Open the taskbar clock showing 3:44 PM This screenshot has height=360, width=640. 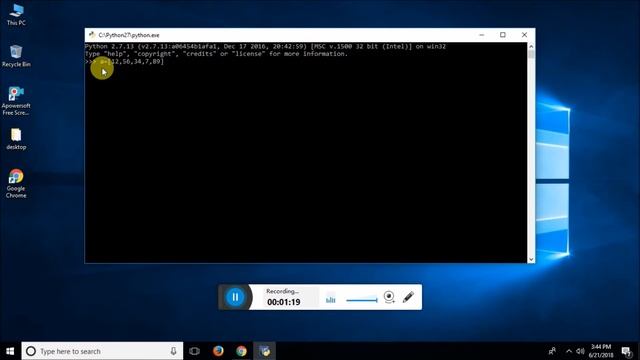pos(602,351)
